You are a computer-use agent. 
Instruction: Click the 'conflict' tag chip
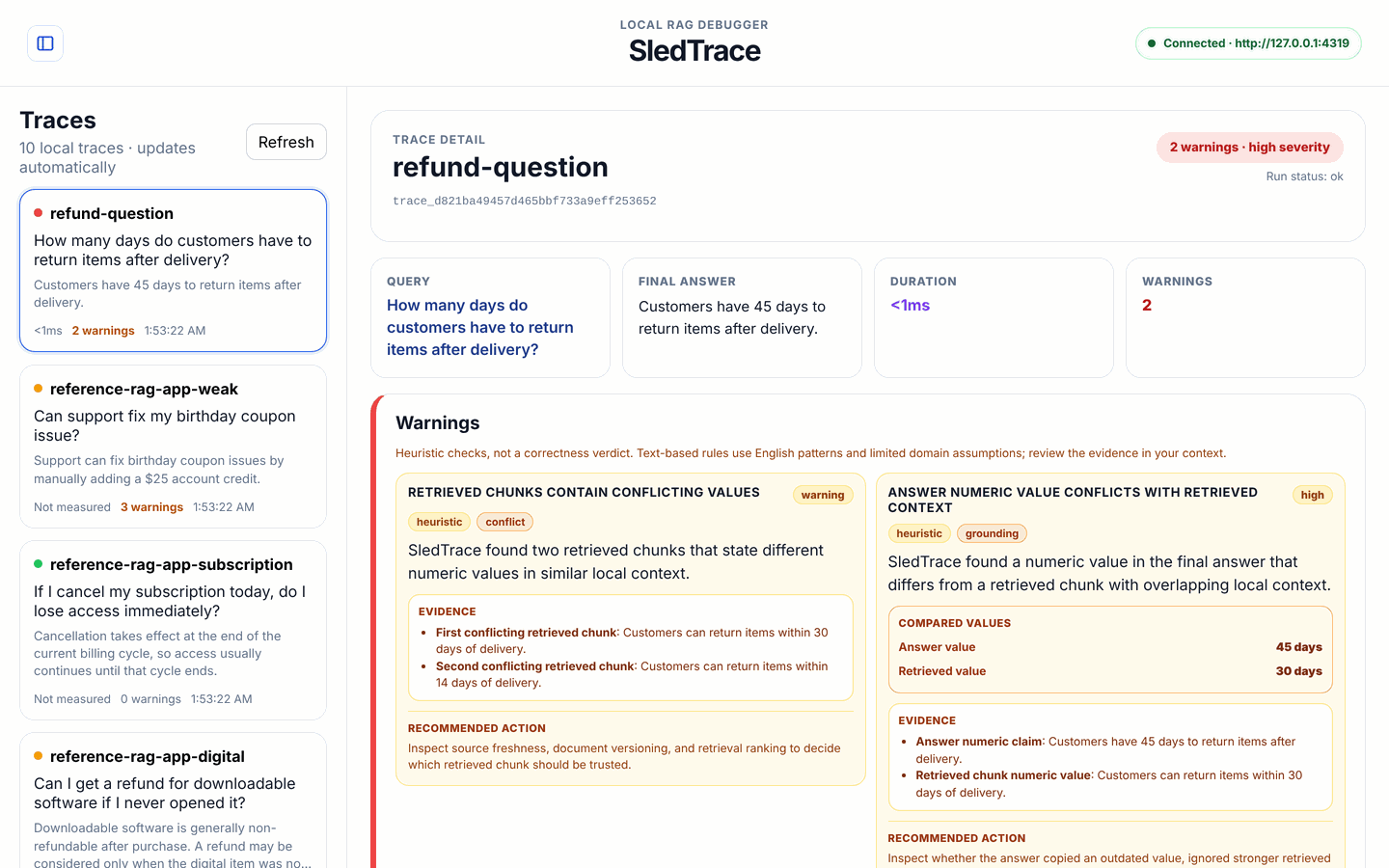[x=505, y=522]
